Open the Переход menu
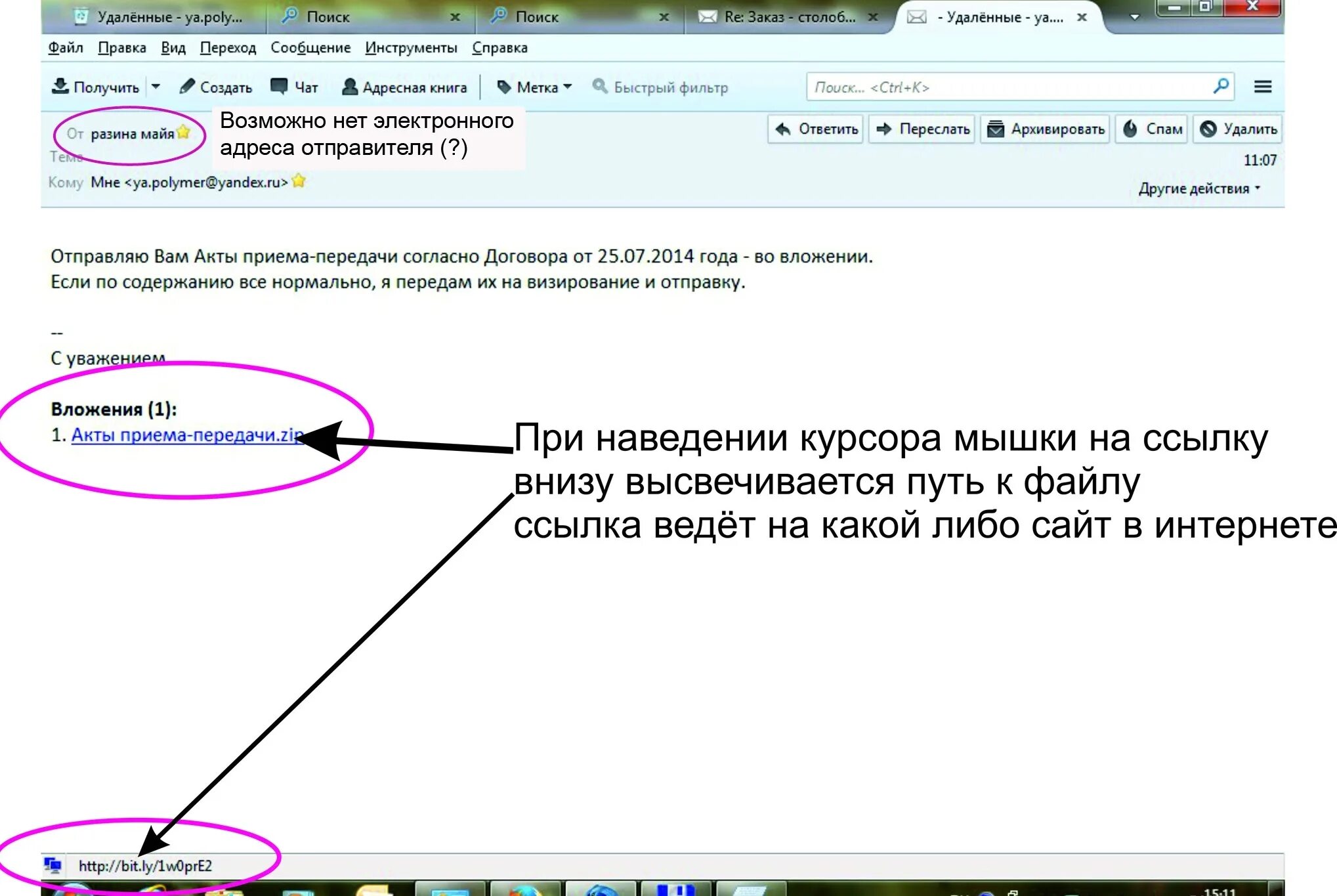Image resolution: width=1337 pixels, height=896 pixels. tap(228, 48)
